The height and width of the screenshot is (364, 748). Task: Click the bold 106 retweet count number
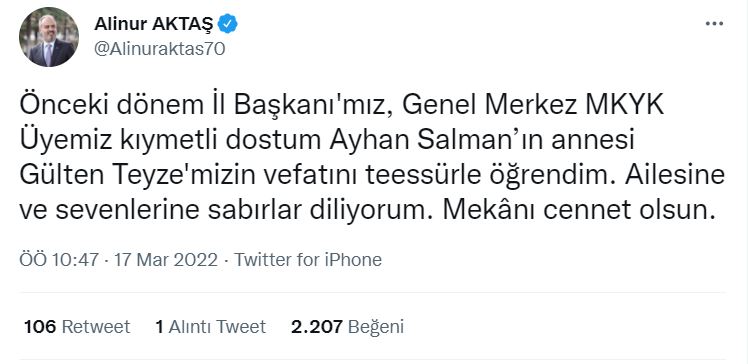click(x=40, y=327)
